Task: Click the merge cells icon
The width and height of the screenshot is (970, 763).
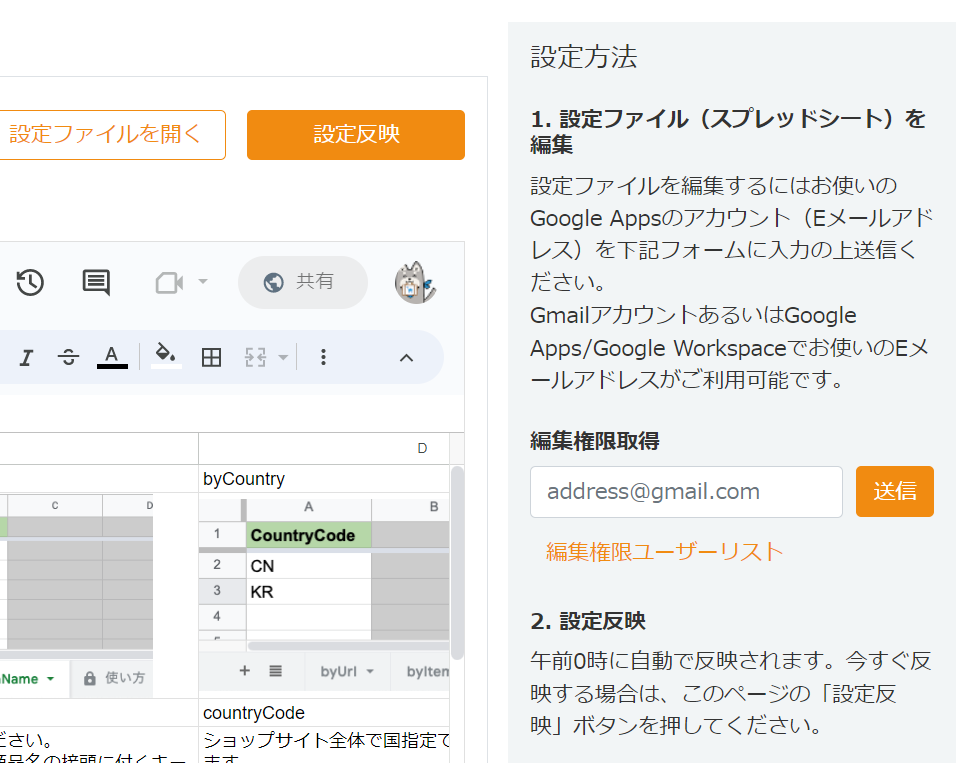Action: point(256,357)
